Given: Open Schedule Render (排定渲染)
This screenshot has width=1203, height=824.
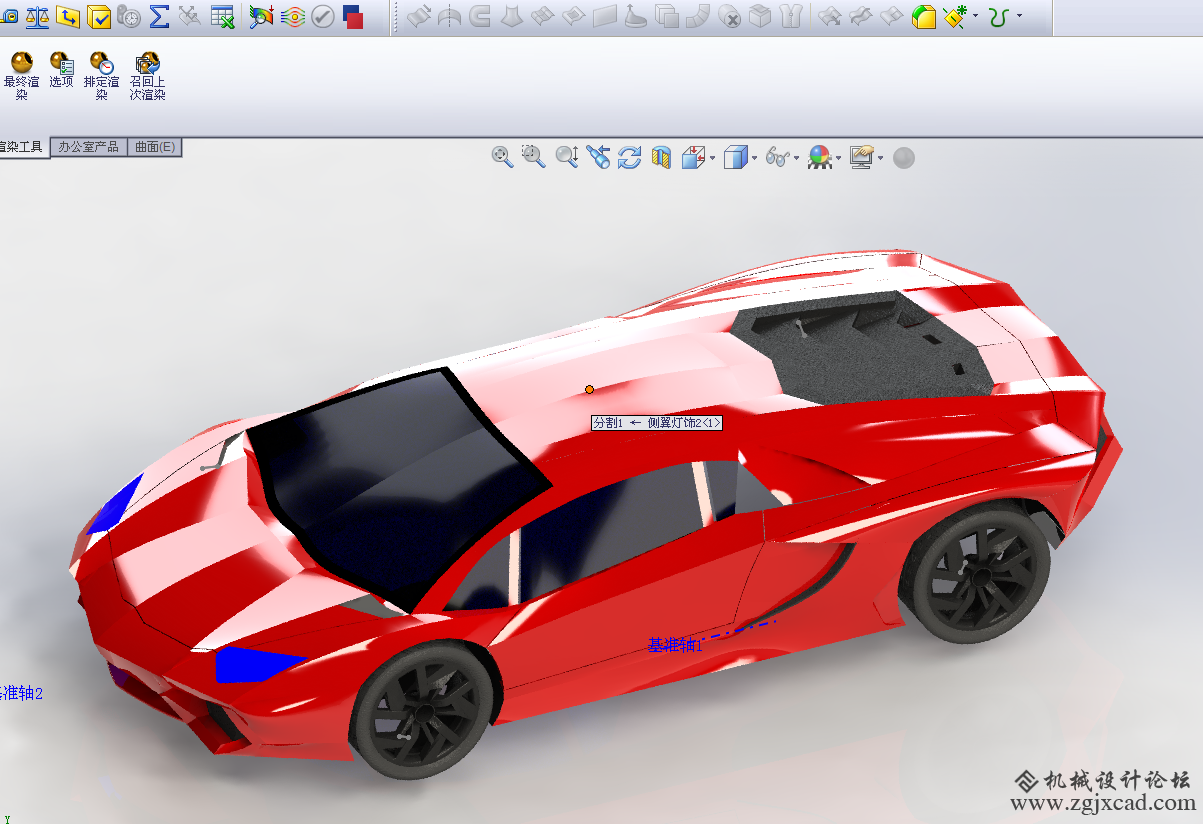Looking at the screenshot, I should pyautogui.click(x=102, y=76).
